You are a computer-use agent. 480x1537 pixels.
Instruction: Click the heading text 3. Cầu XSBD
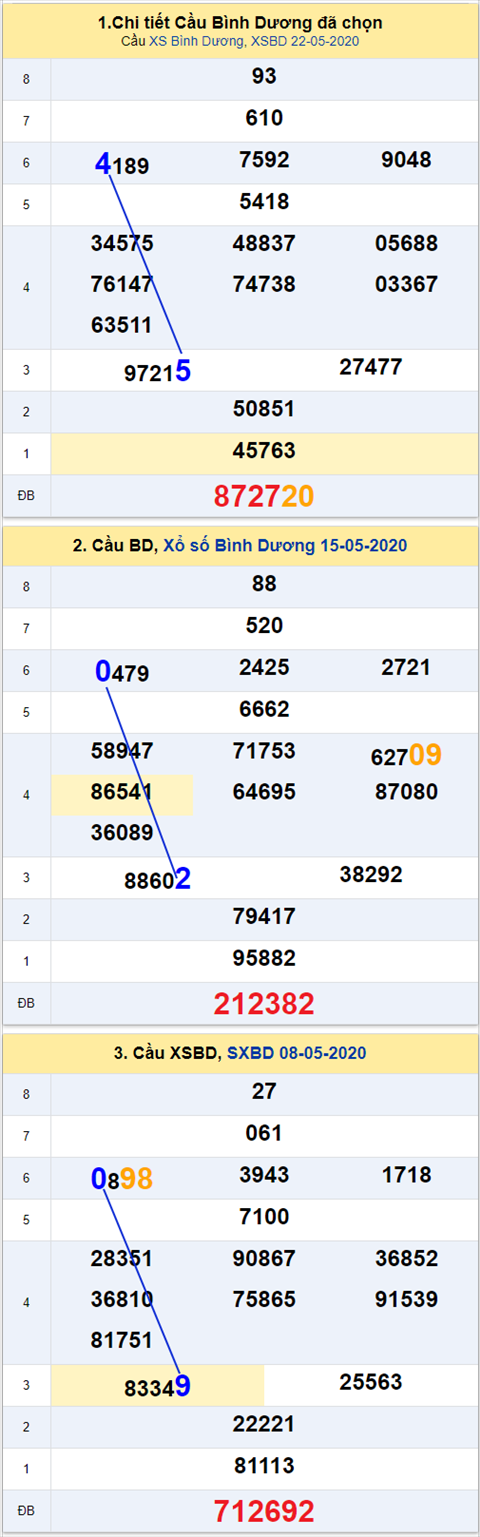166,1052
